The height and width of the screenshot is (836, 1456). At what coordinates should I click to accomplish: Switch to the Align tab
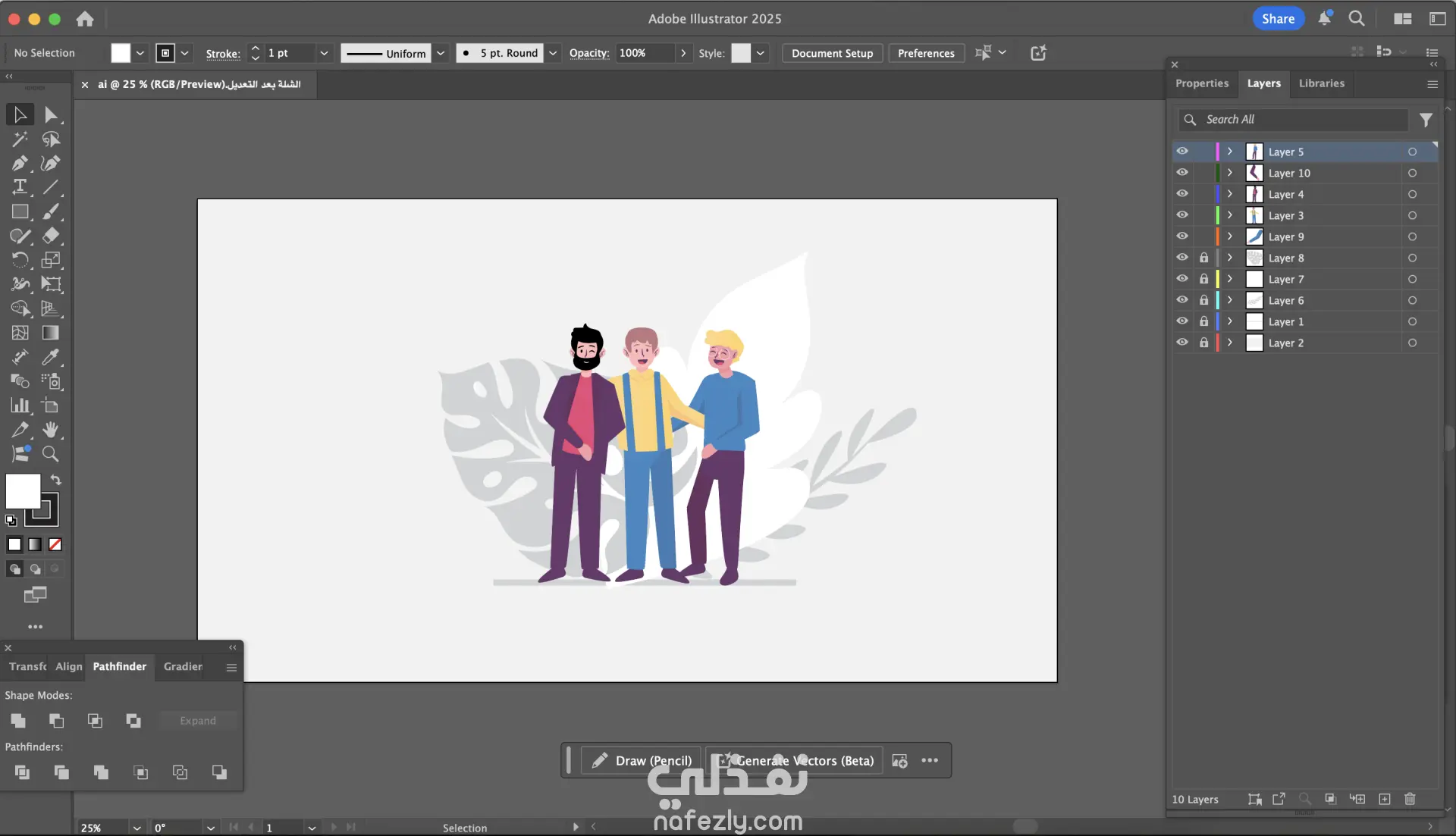(x=68, y=666)
